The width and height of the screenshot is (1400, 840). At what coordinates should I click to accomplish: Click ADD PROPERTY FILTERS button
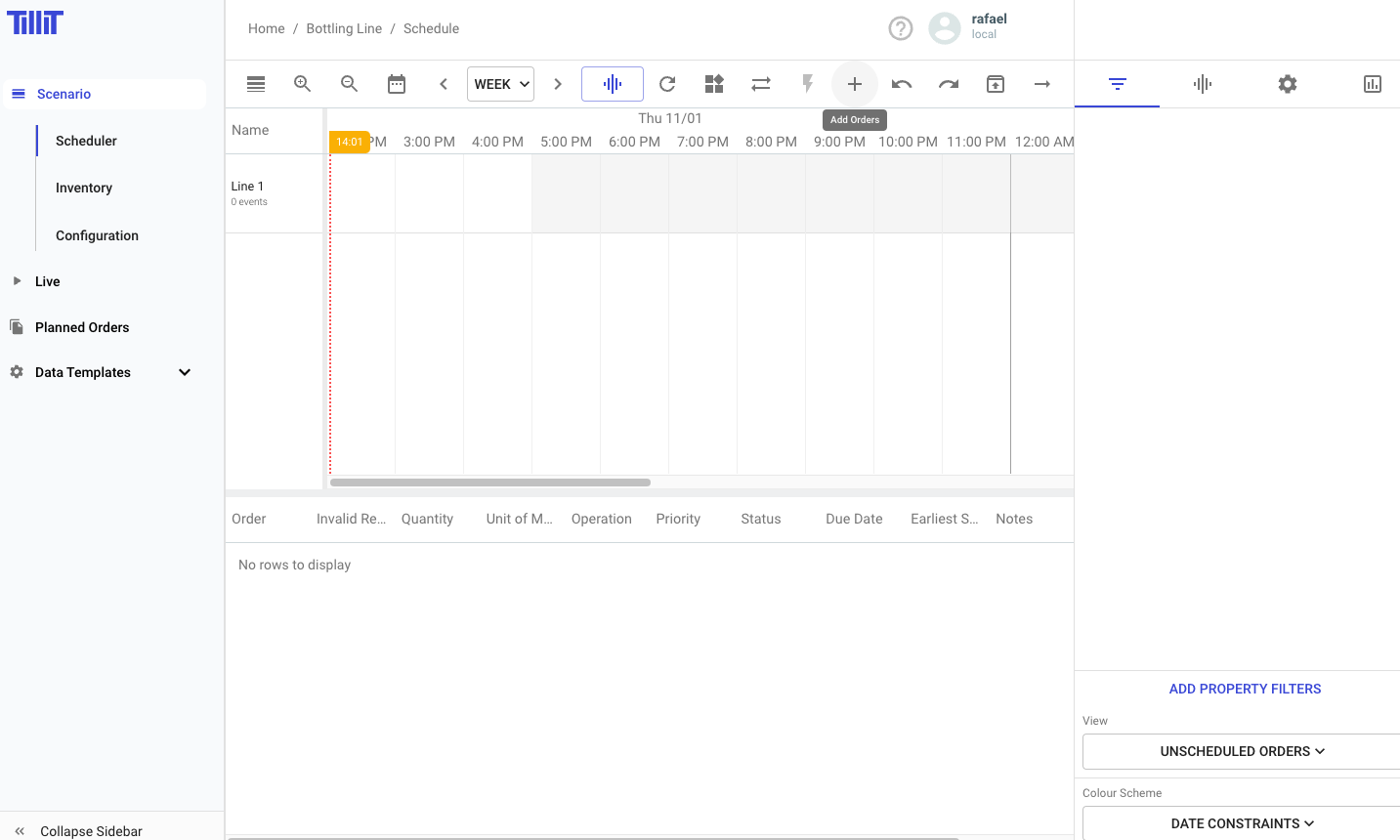(1245, 689)
